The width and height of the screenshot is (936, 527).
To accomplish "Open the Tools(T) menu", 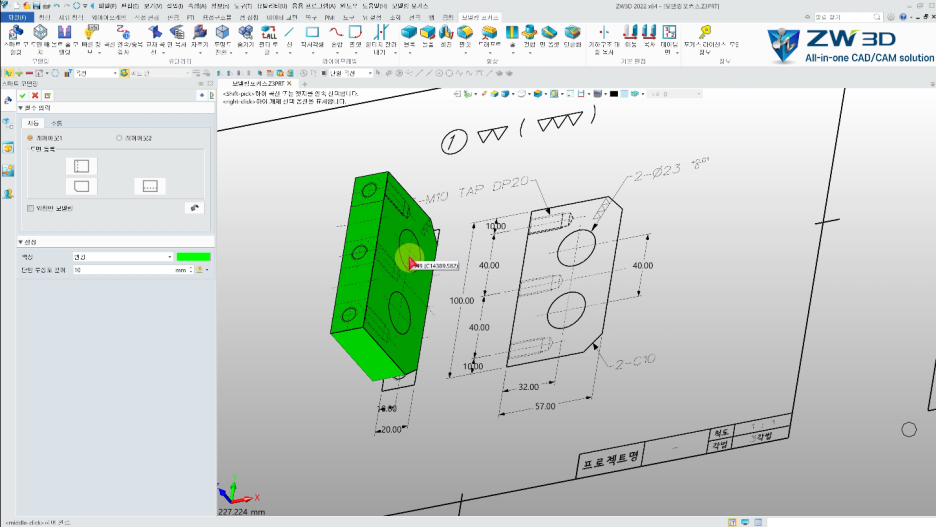I will click(243, 6).
